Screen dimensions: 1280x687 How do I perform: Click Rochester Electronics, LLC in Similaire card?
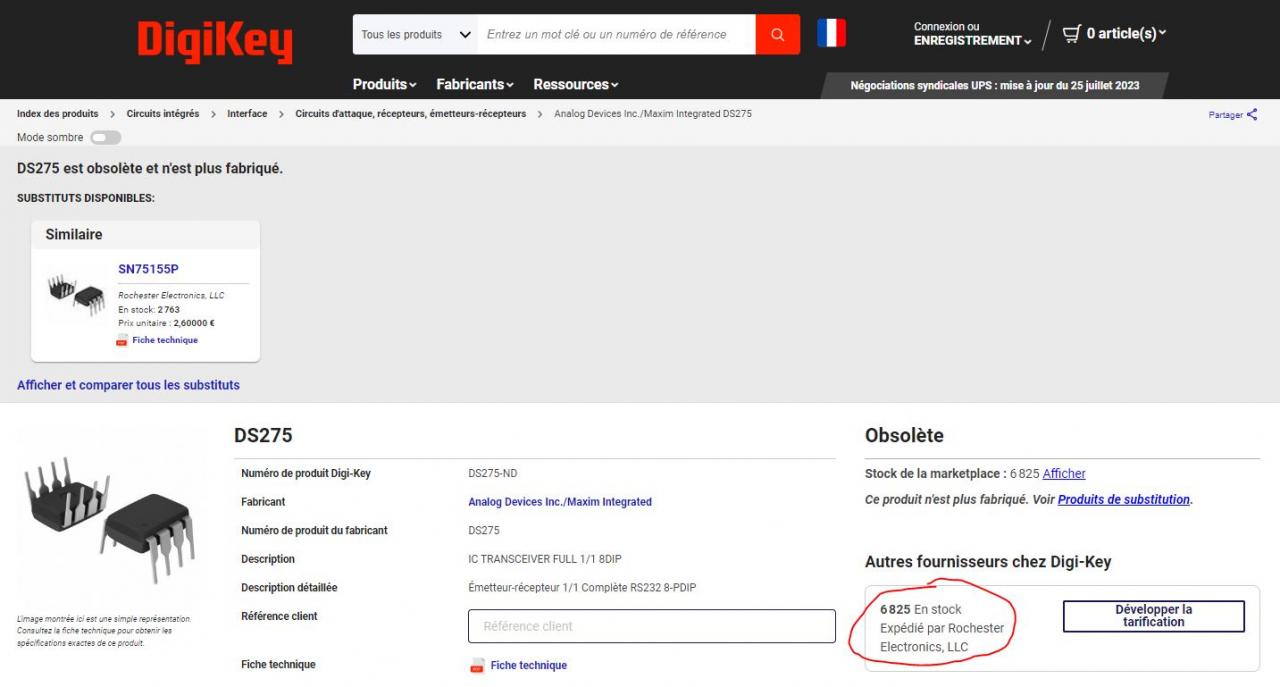pyautogui.click(x=171, y=296)
